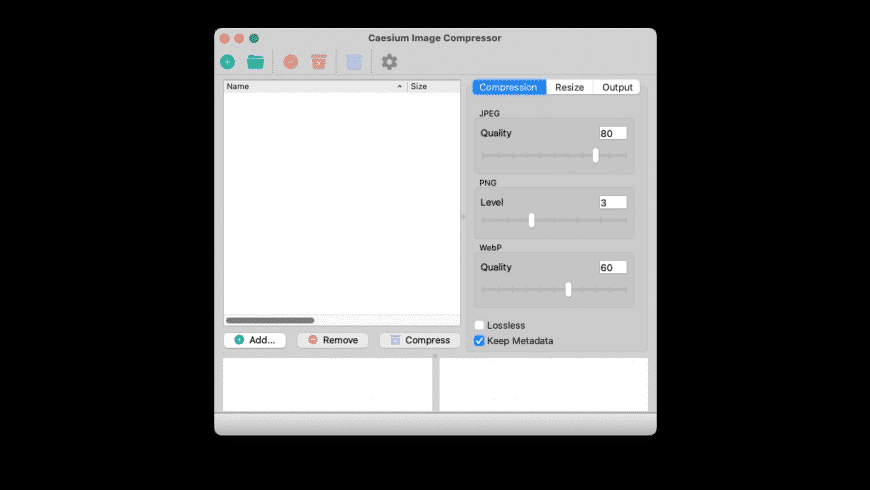The width and height of the screenshot is (870, 490).
Task: Open settings with the gear icon
Action: click(389, 62)
